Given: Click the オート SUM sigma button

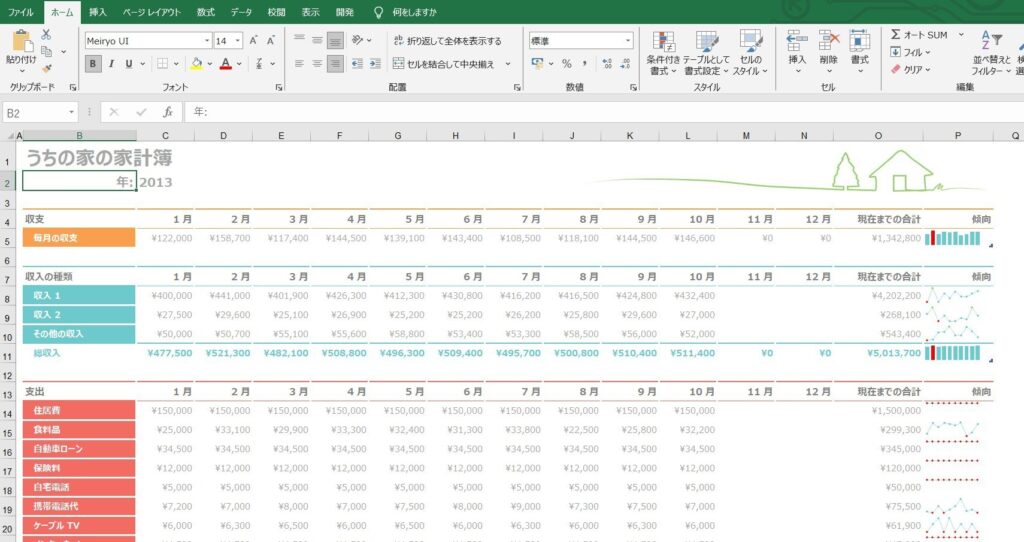Looking at the screenshot, I should 919,35.
